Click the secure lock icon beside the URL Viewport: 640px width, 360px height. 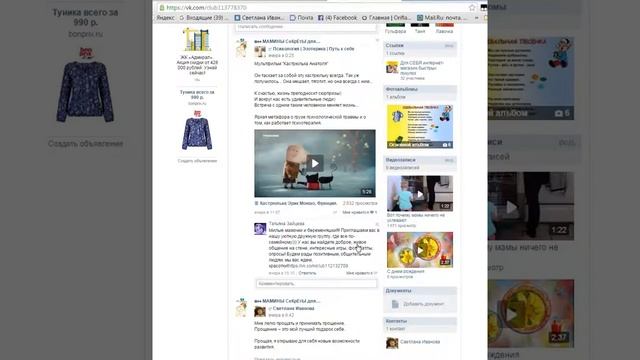[x=162, y=8]
